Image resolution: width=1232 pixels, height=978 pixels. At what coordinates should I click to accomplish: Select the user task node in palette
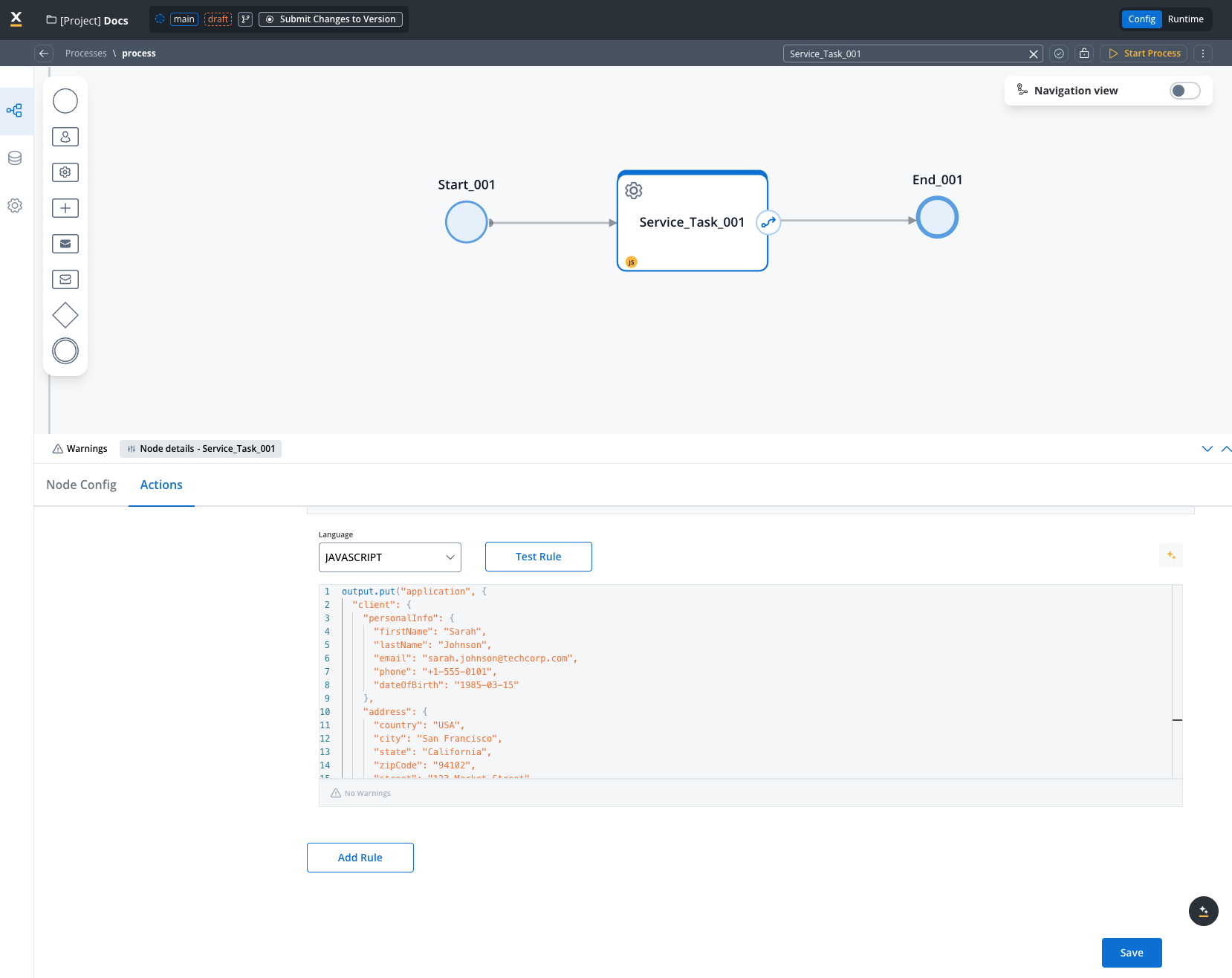65,137
